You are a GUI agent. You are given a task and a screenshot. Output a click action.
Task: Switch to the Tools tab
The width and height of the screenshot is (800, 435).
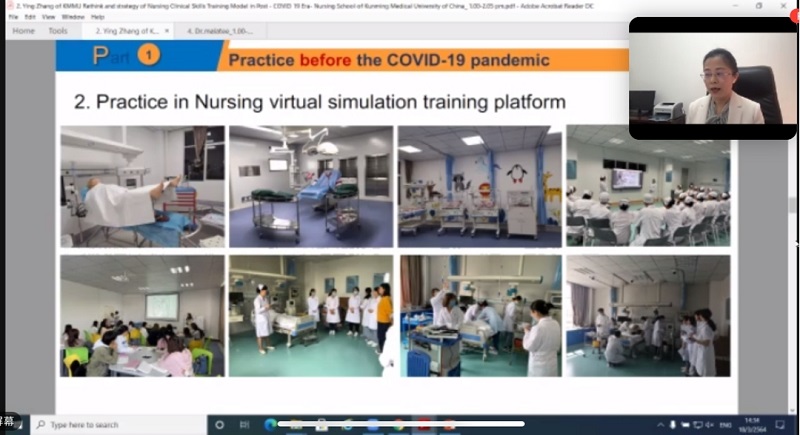click(58, 31)
